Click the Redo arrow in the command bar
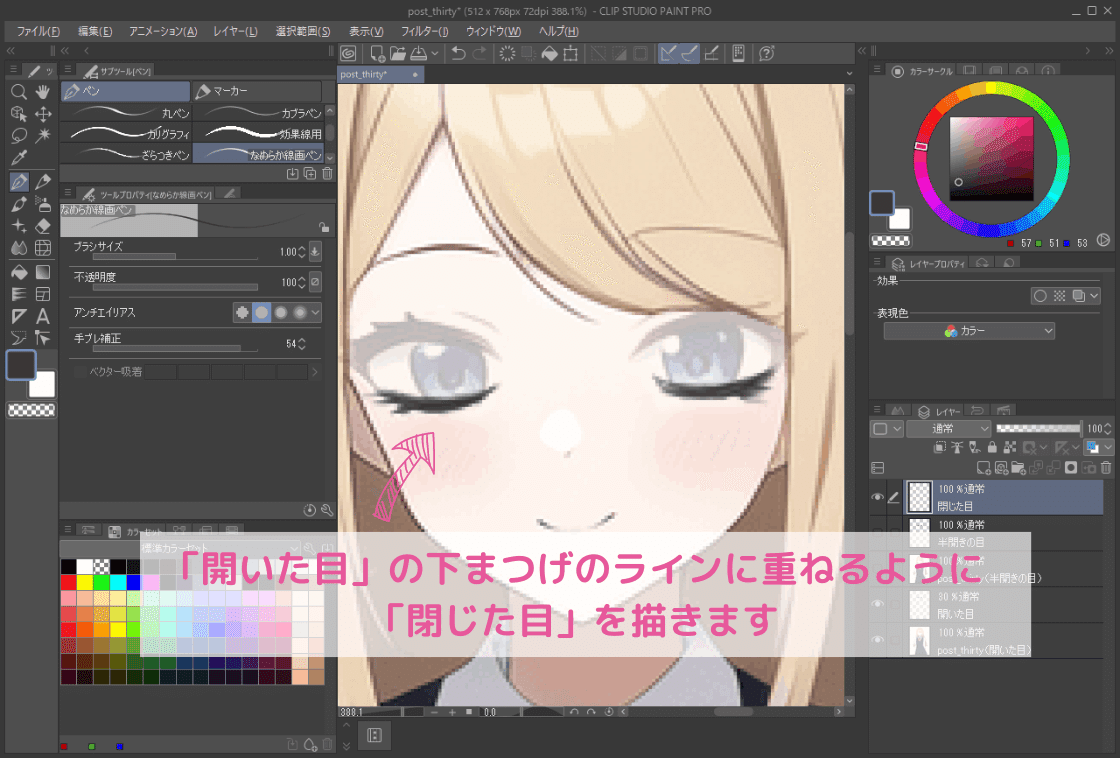 coord(480,54)
